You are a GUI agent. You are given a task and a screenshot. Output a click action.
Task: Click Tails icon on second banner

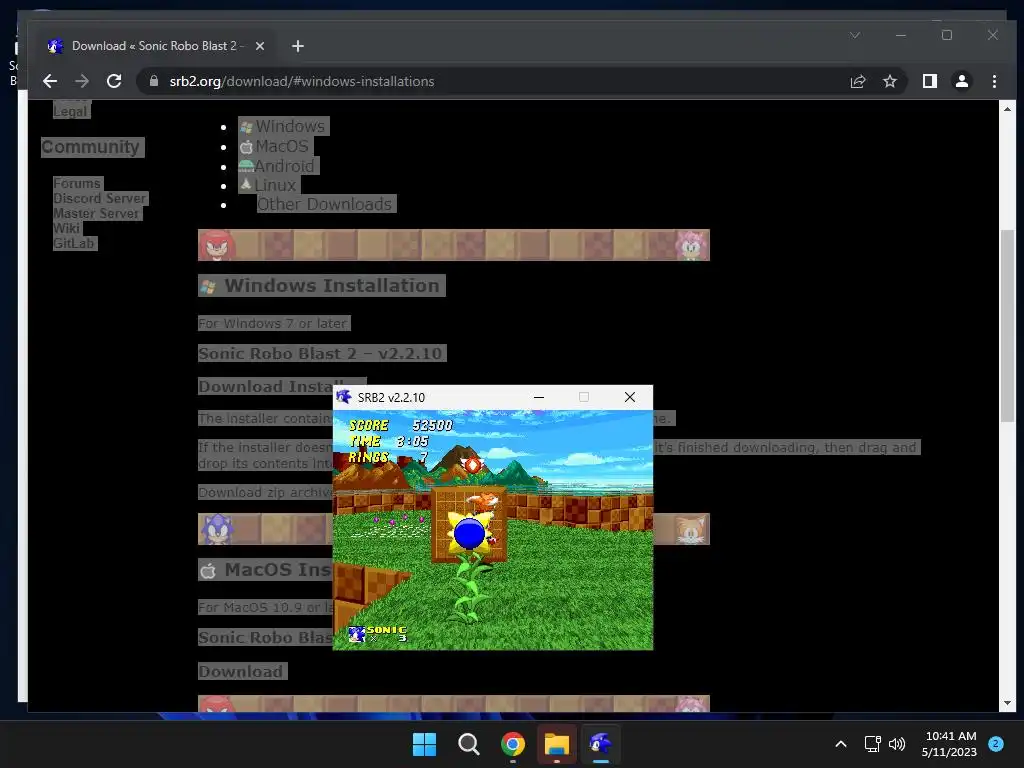690,529
